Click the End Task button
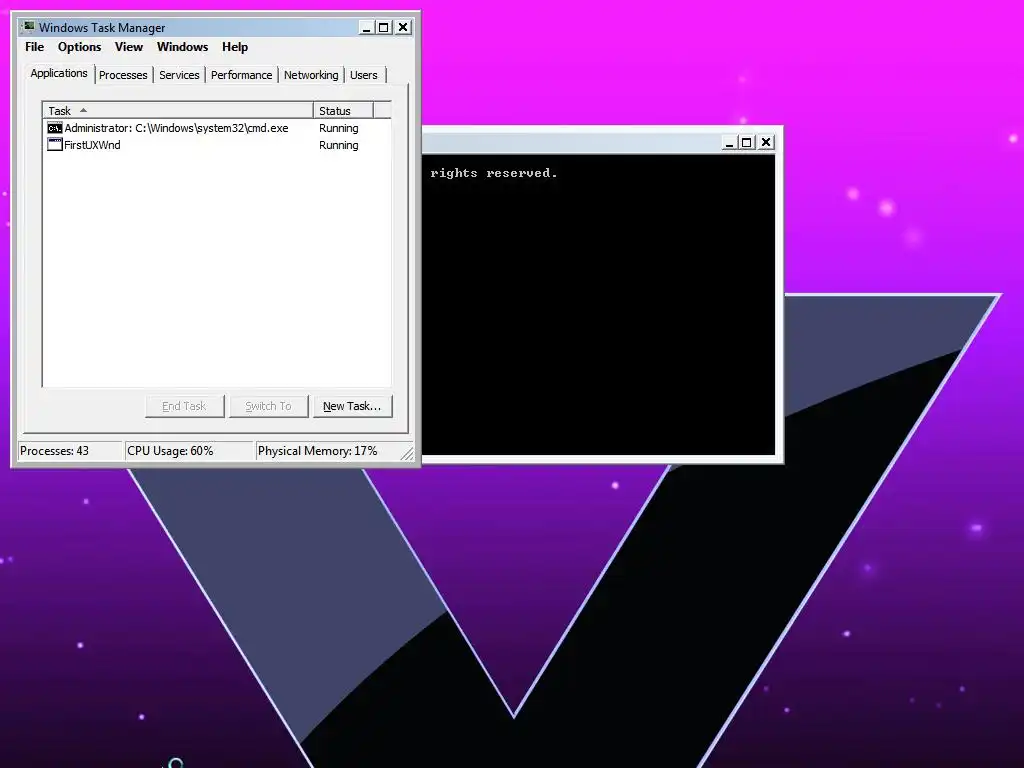The height and width of the screenshot is (768, 1024). (184, 406)
